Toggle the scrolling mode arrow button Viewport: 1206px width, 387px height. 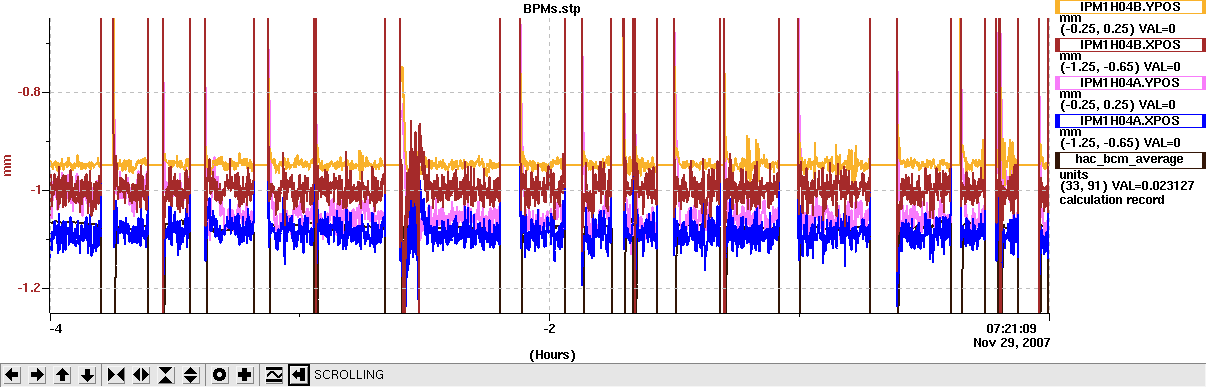point(299,375)
